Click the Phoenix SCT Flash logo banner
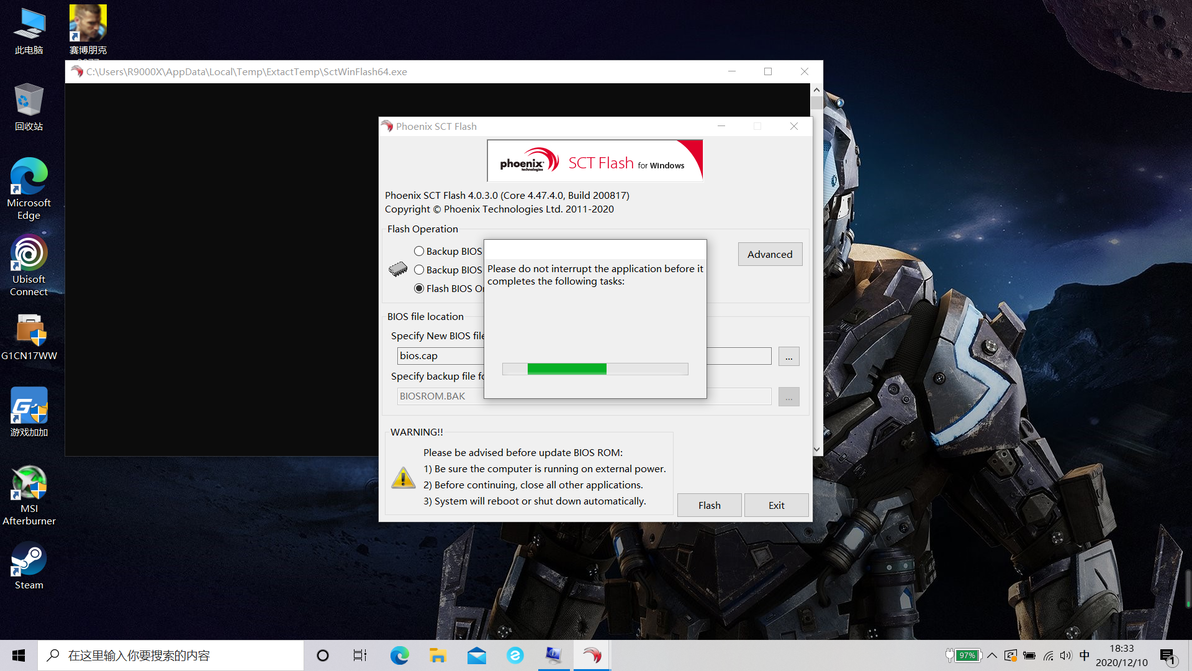The image size is (1192, 671). [594, 160]
